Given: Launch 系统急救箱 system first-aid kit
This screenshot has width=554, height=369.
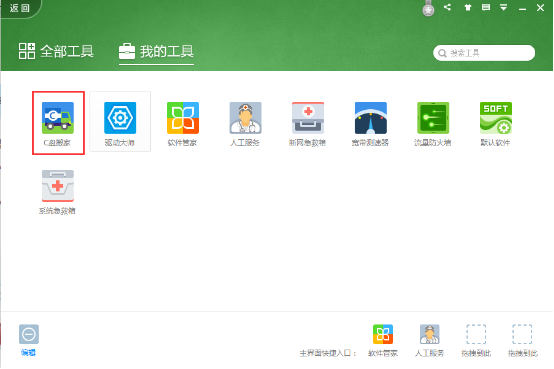Looking at the screenshot, I should click(58, 192).
